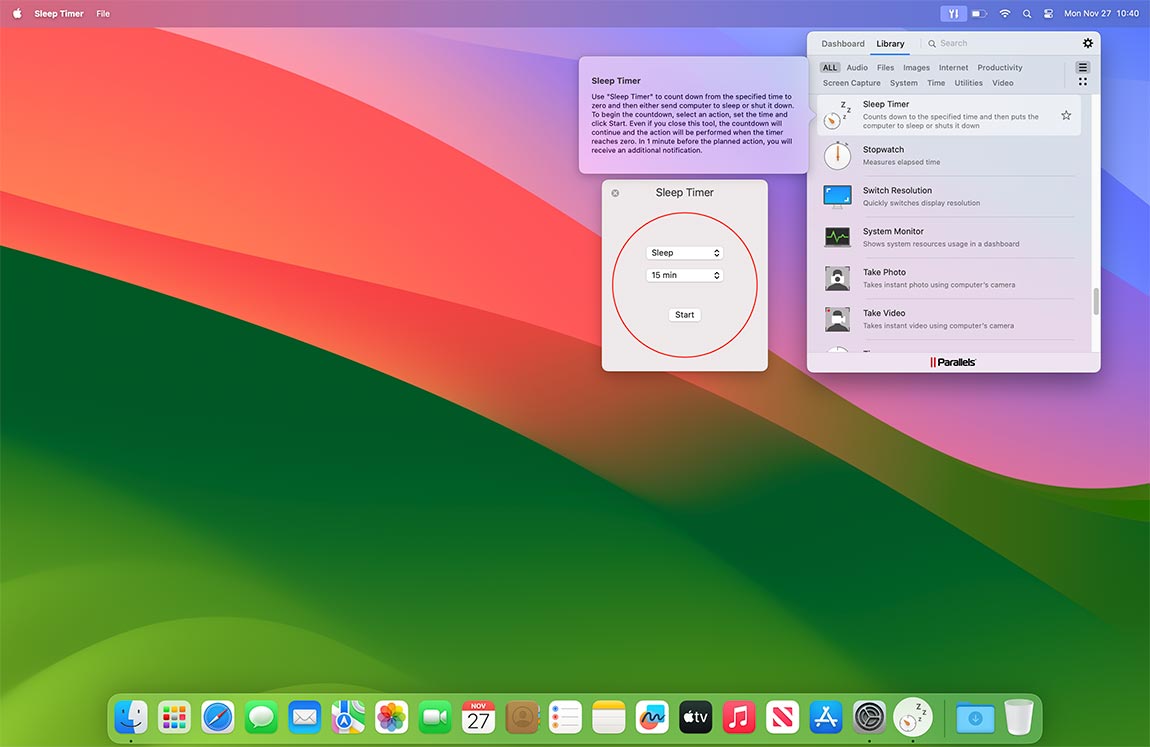Click Parallels Toolbox icon in menu bar
The height and width of the screenshot is (747, 1150).
pyautogui.click(x=953, y=14)
